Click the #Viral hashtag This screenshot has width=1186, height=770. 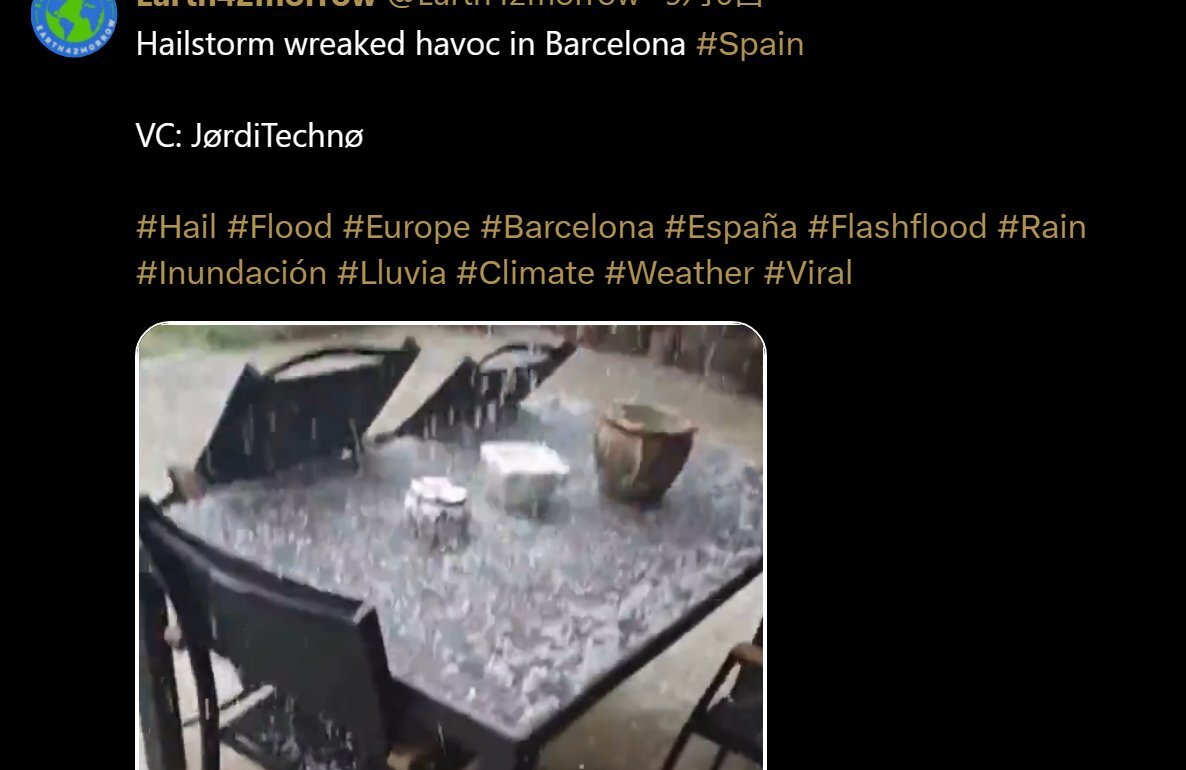point(808,273)
